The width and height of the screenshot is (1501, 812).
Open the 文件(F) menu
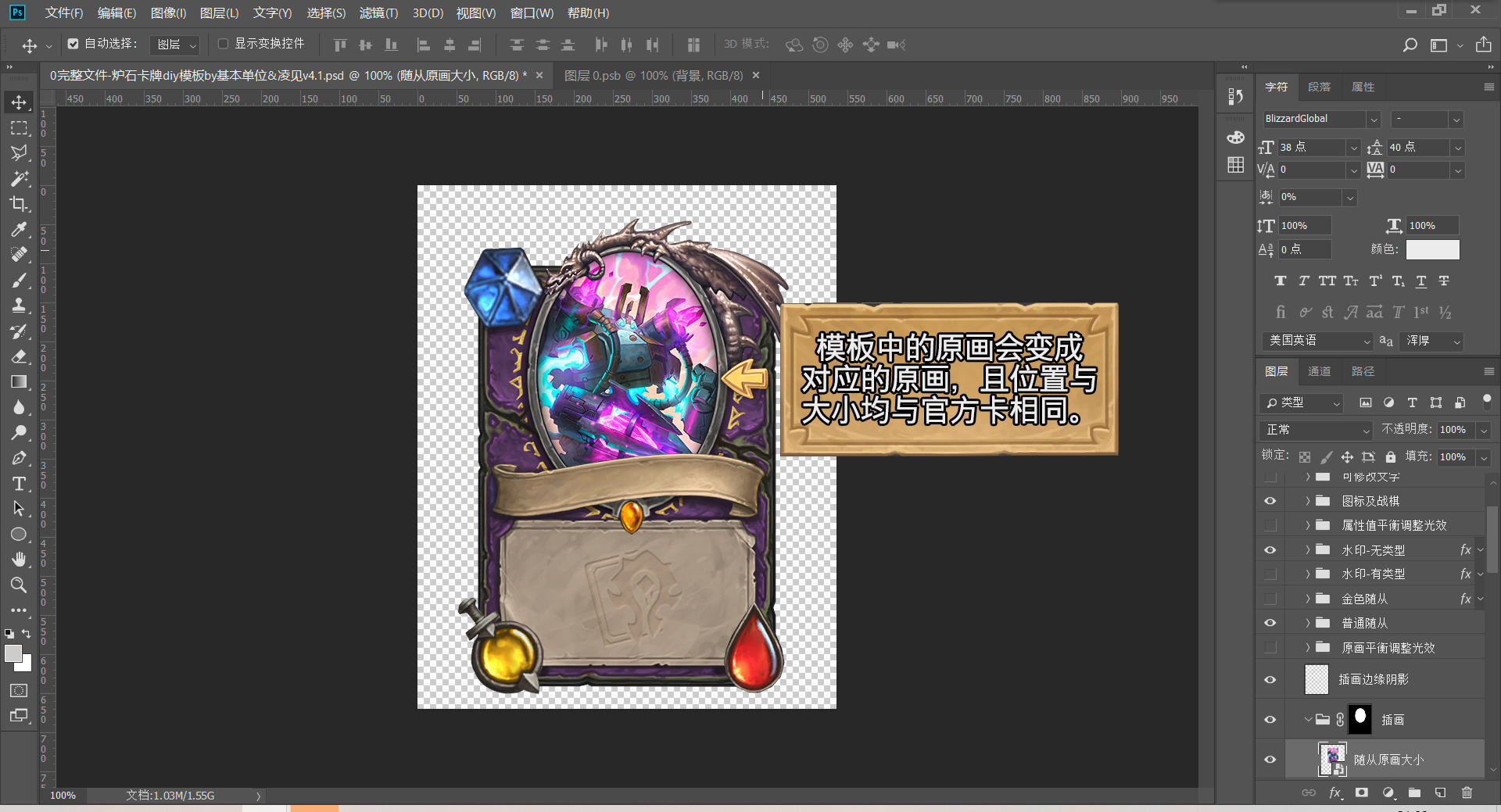pos(64,13)
